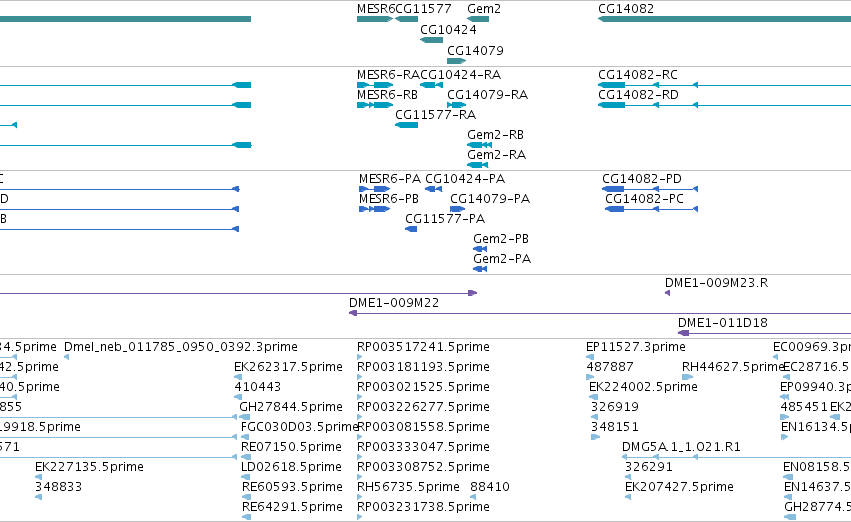The height and width of the screenshot is (522, 851).
Task: Open RP003081558.5prime feature
Action: (423, 427)
